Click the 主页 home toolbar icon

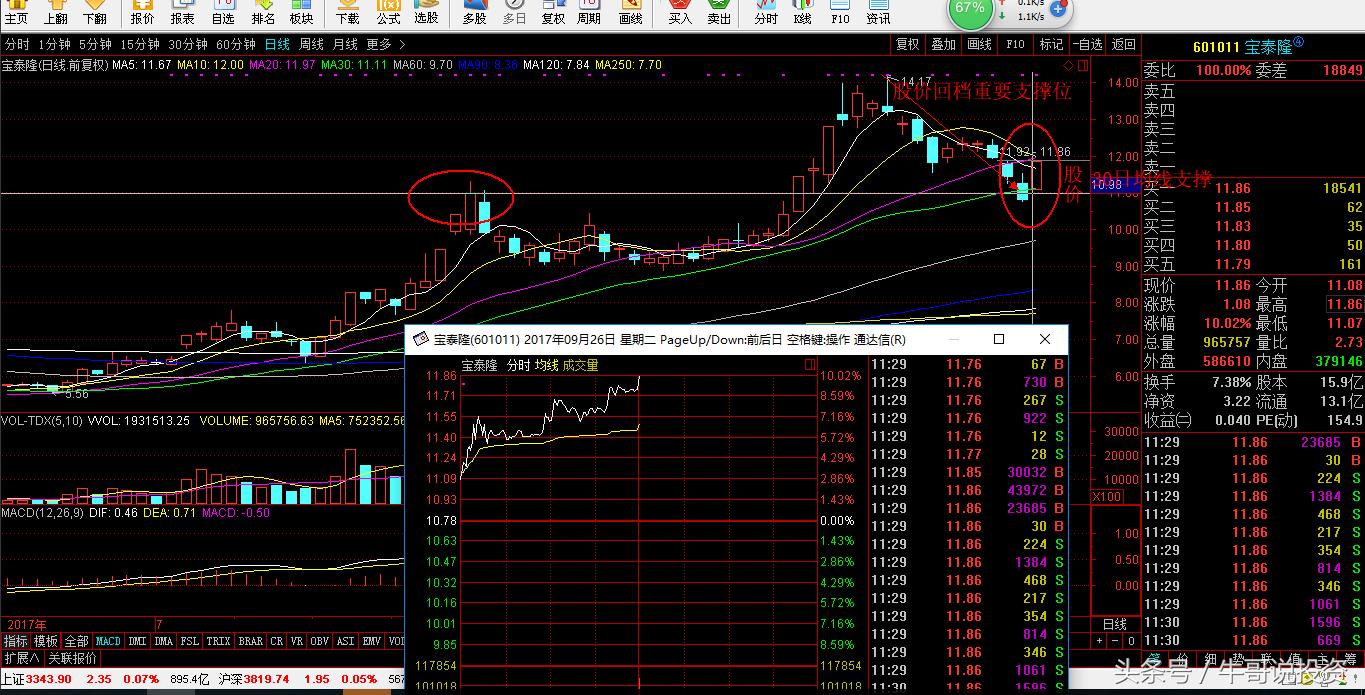pos(17,13)
